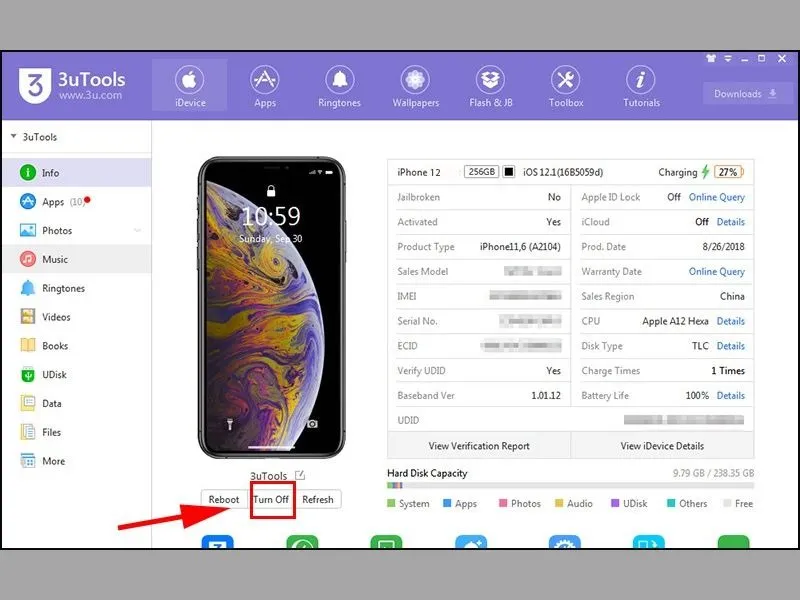The image size is (800, 600).
Task: Select More in the sidebar
Action: coord(77,461)
